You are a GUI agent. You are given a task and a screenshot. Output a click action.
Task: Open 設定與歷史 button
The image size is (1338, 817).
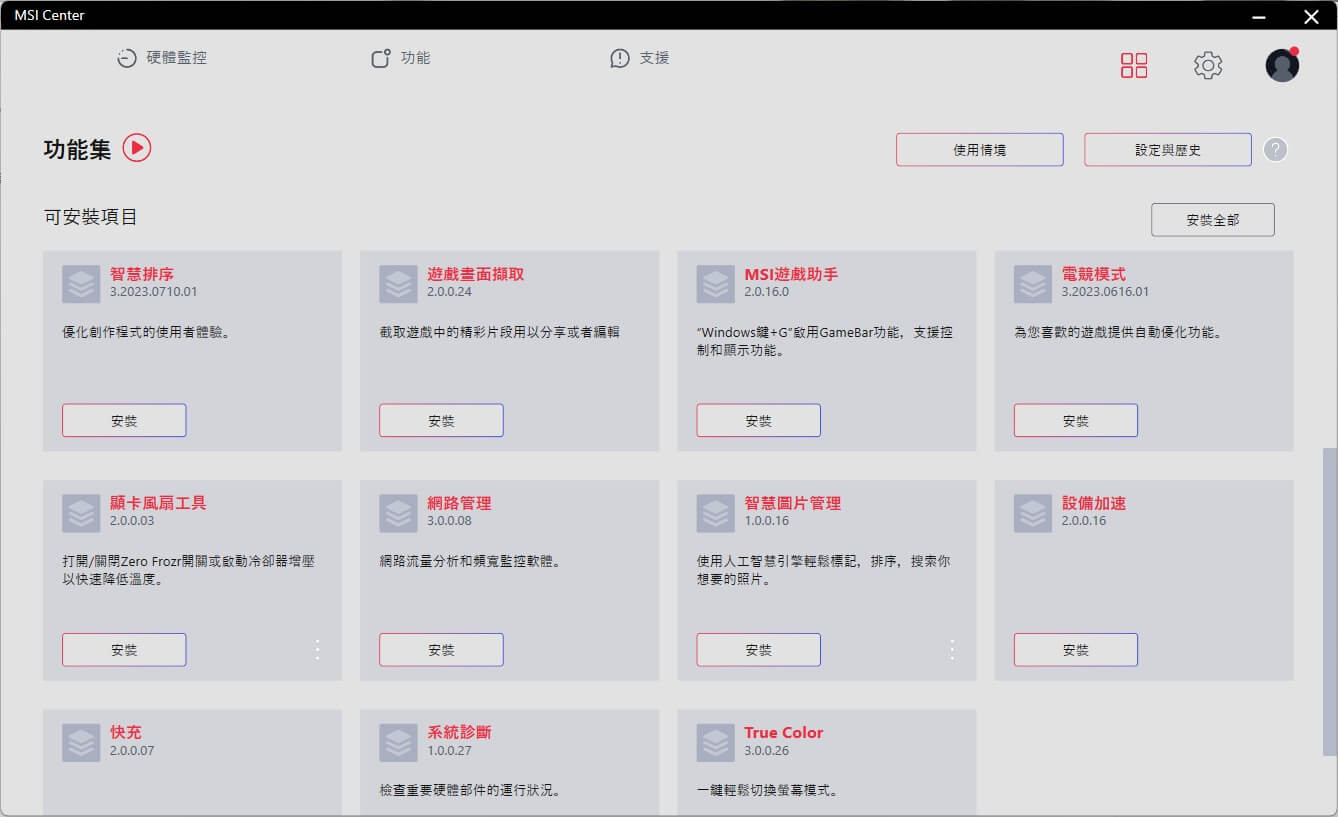point(1168,150)
